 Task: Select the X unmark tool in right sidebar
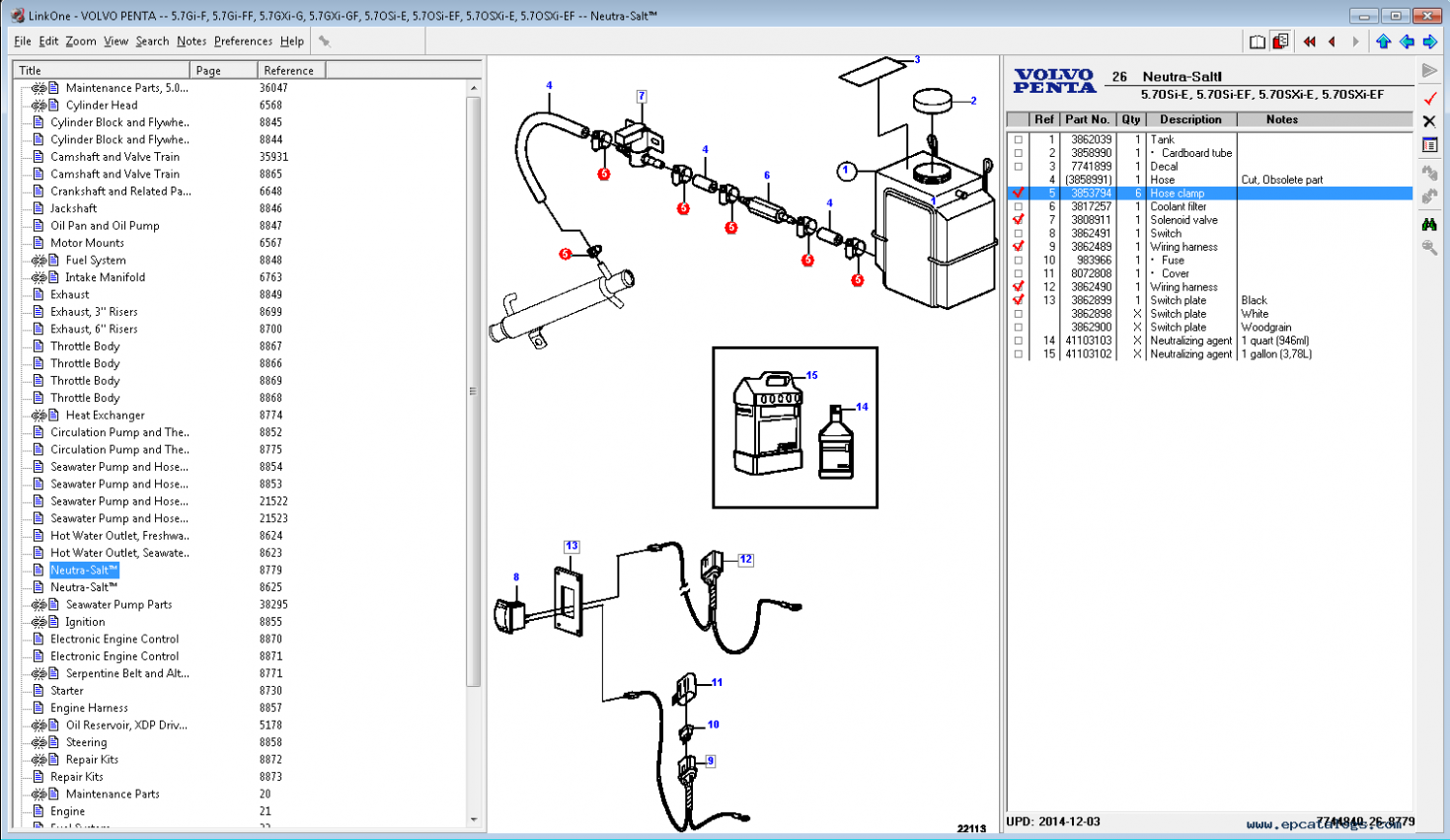click(1428, 122)
